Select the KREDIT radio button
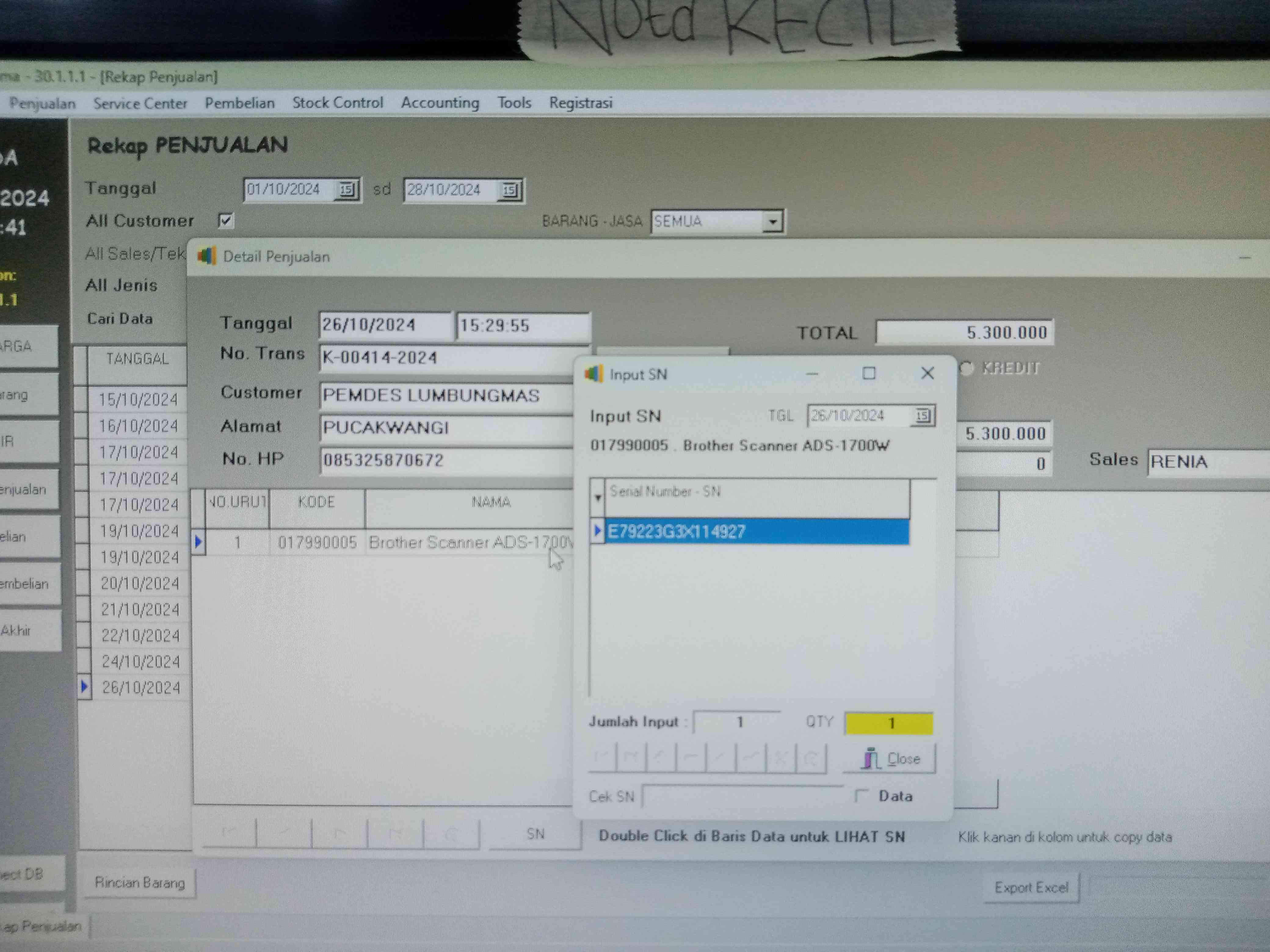The height and width of the screenshot is (952, 1270). coord(967,368)
